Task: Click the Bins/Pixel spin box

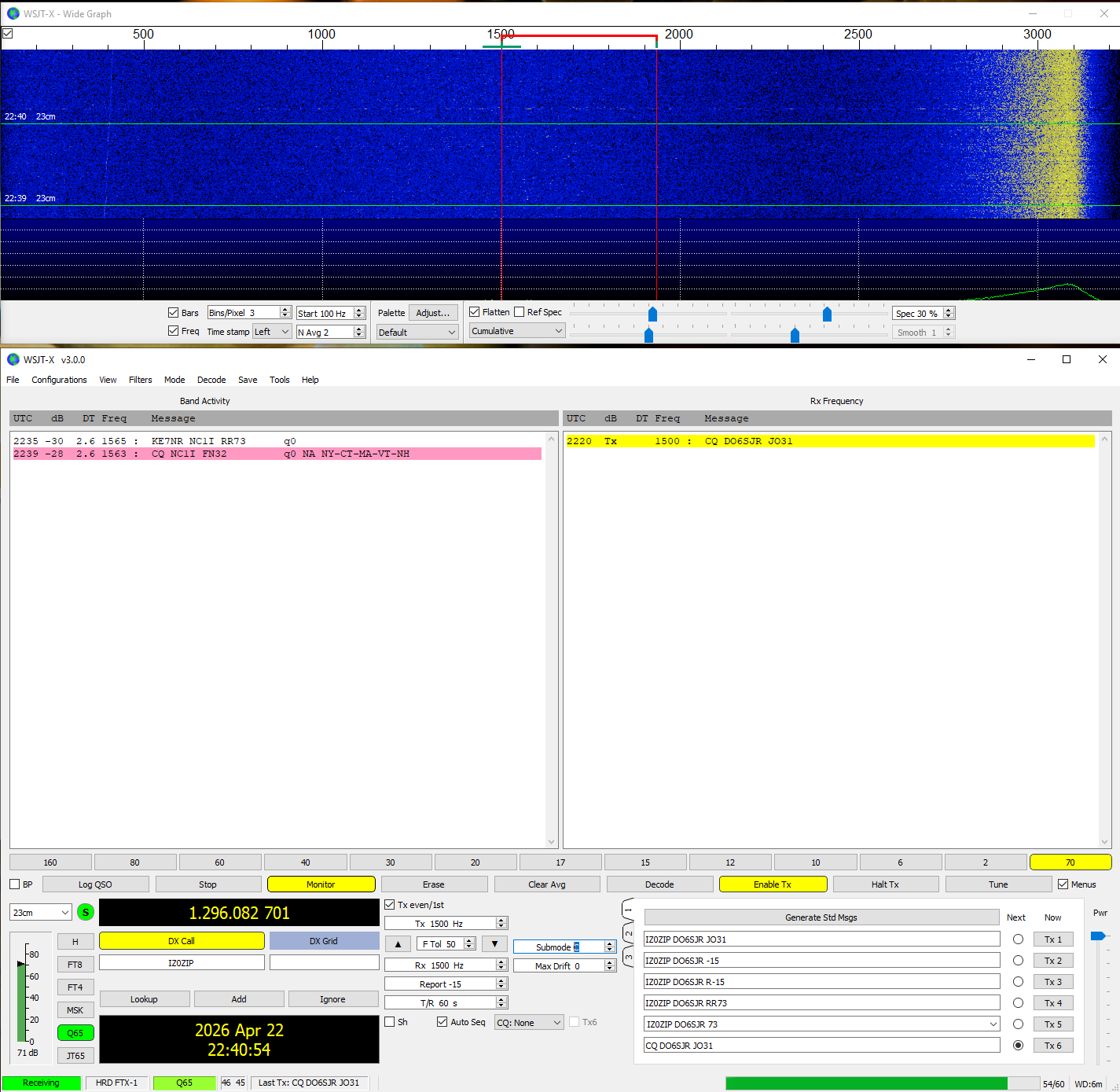Action: pos(249,313)
